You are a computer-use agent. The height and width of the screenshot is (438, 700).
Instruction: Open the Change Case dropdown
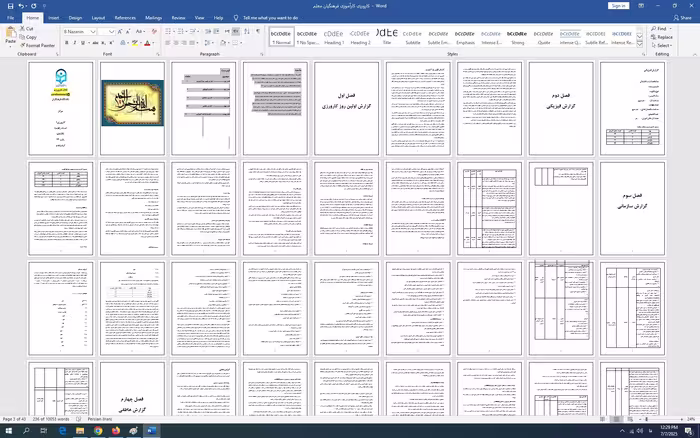pyautogui.click(x=140, y=32)
